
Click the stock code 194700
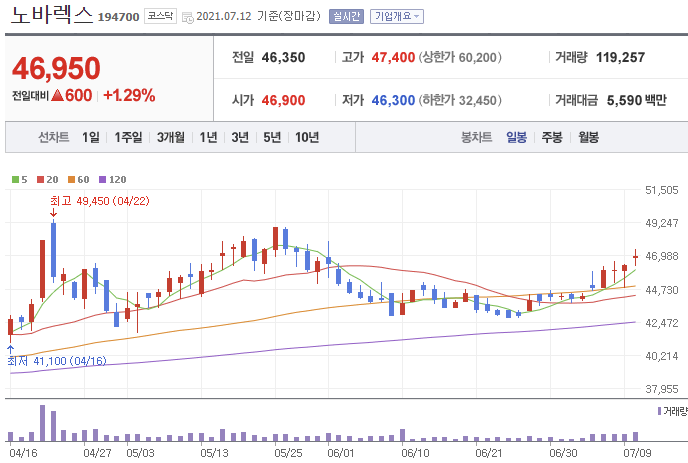point(118,17)
